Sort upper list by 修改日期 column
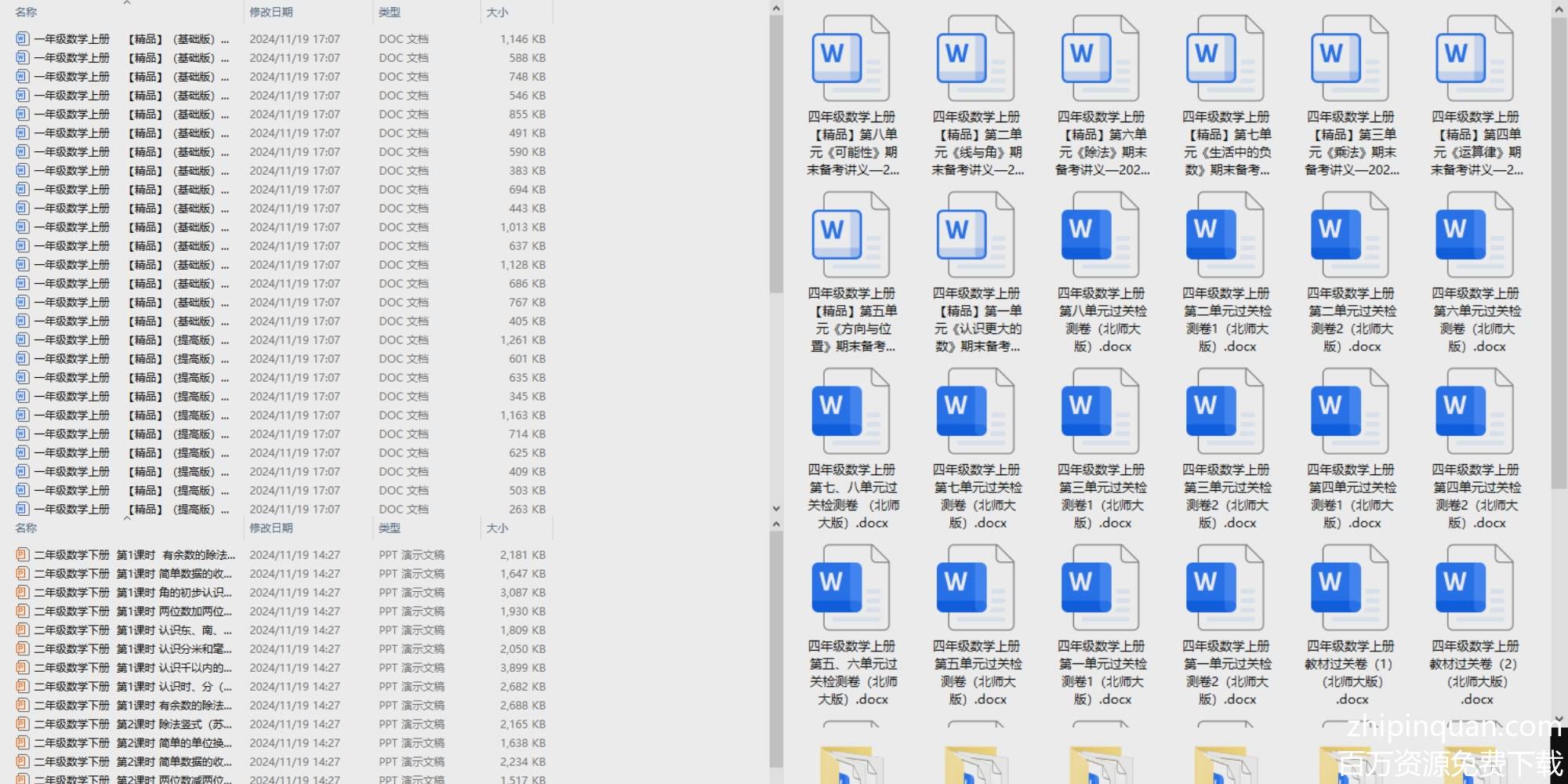 [271, 13]
